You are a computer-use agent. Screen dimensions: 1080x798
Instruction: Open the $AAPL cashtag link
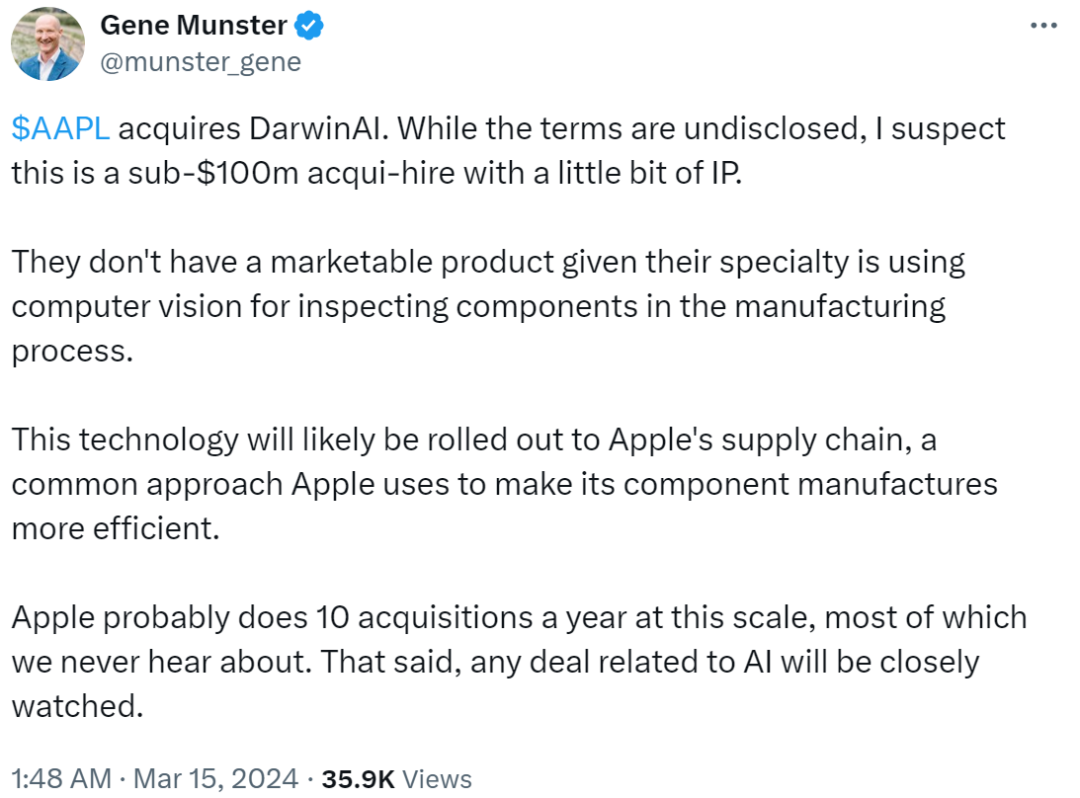click(x=60, y=128)
